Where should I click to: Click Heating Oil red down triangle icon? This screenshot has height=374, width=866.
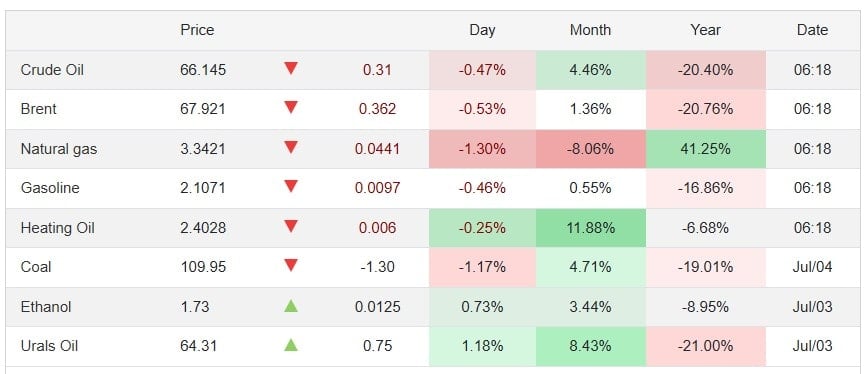coord(291,226)
